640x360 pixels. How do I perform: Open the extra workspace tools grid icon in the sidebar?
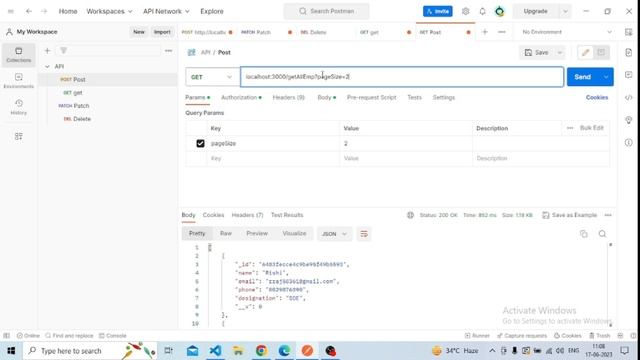pyautogui.click(x=18, y=136)
